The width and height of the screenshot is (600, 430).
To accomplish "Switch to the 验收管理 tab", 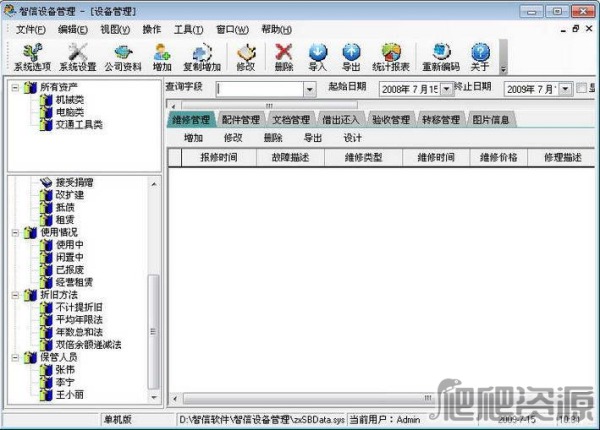I will tap(391, 120).
